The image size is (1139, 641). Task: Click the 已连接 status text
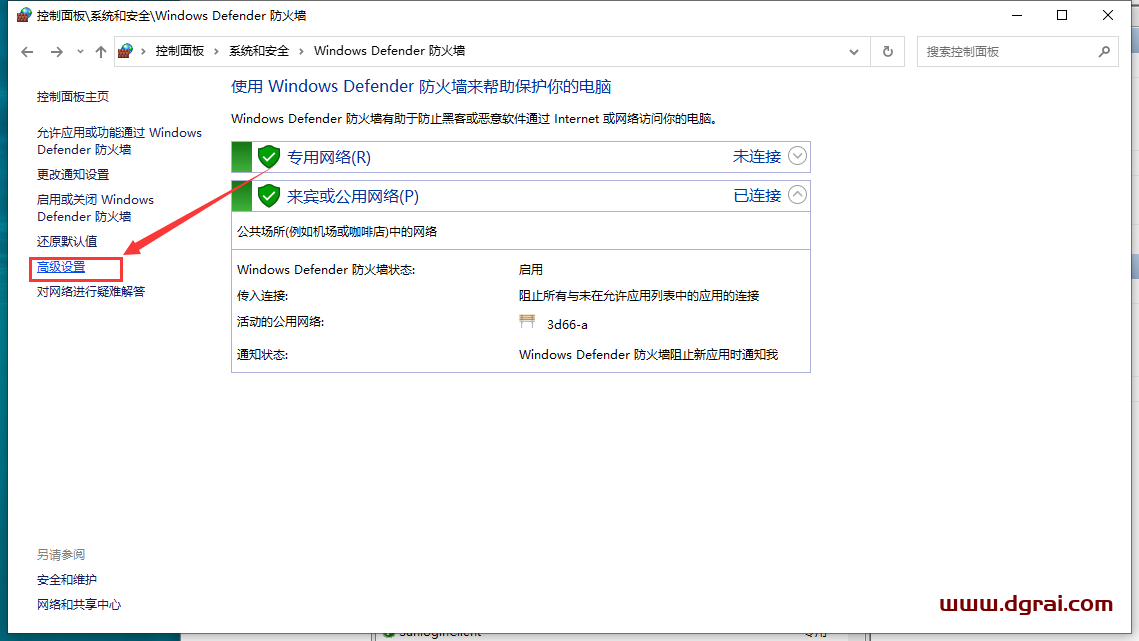757,196
